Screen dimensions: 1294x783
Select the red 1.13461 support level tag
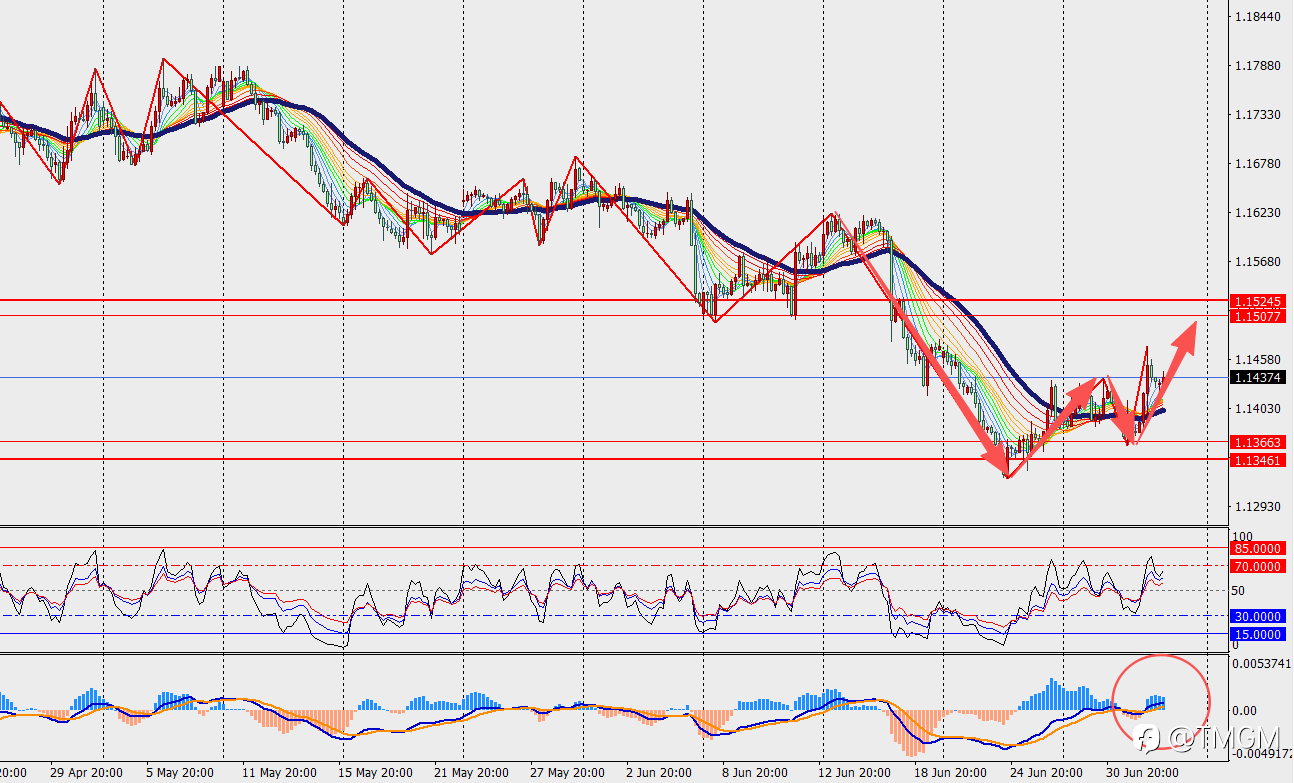(1258, 460)
